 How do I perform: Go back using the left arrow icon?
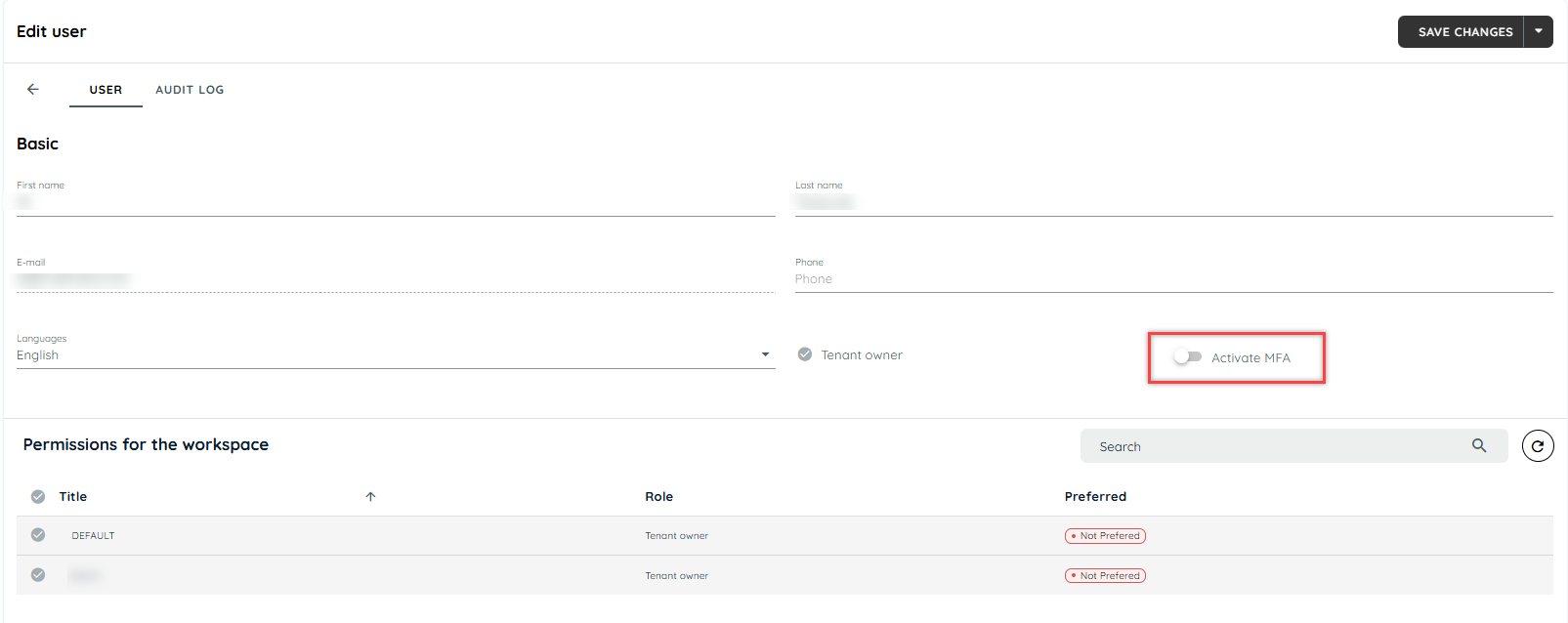coord(33,89)
